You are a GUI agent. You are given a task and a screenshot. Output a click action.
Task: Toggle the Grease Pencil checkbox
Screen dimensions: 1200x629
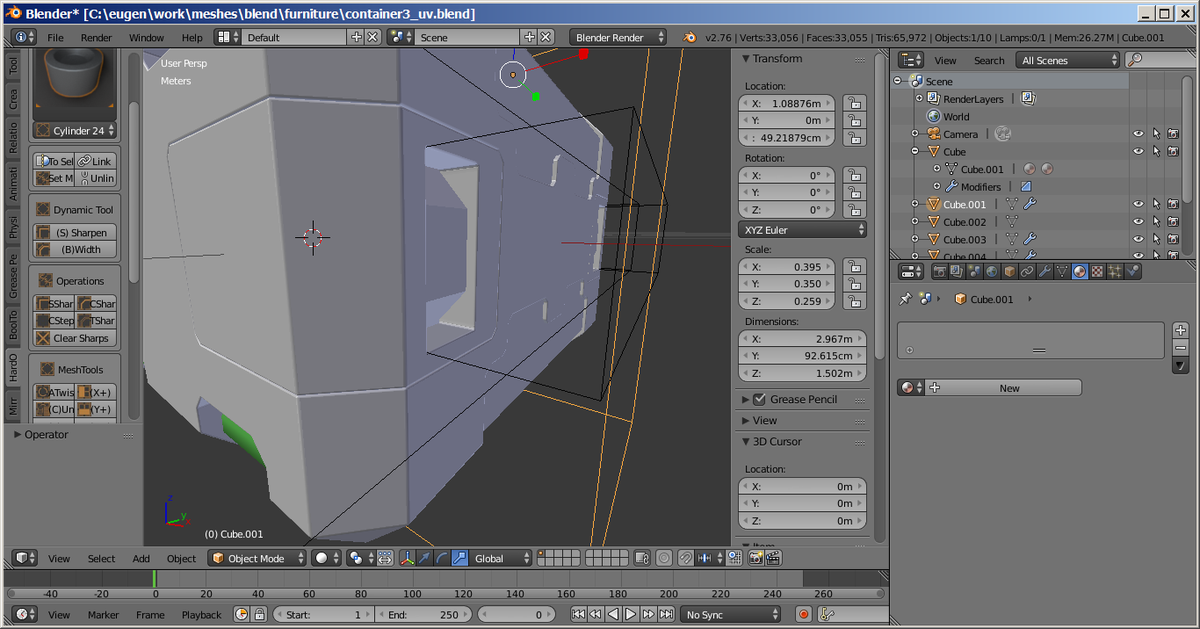click(759, 399)
